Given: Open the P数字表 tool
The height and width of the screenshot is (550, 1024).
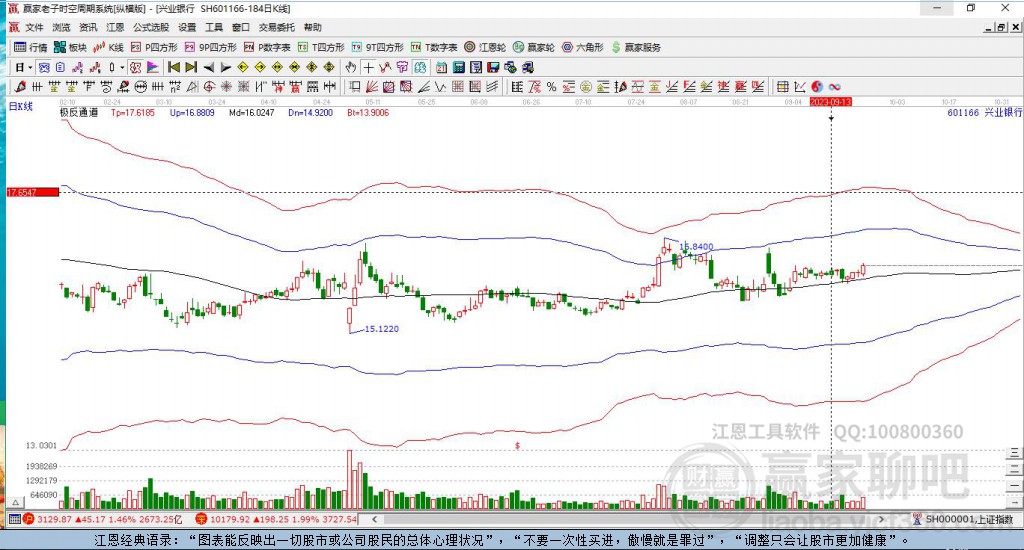Looking at the screenshot, I should [x=267, y=47].
